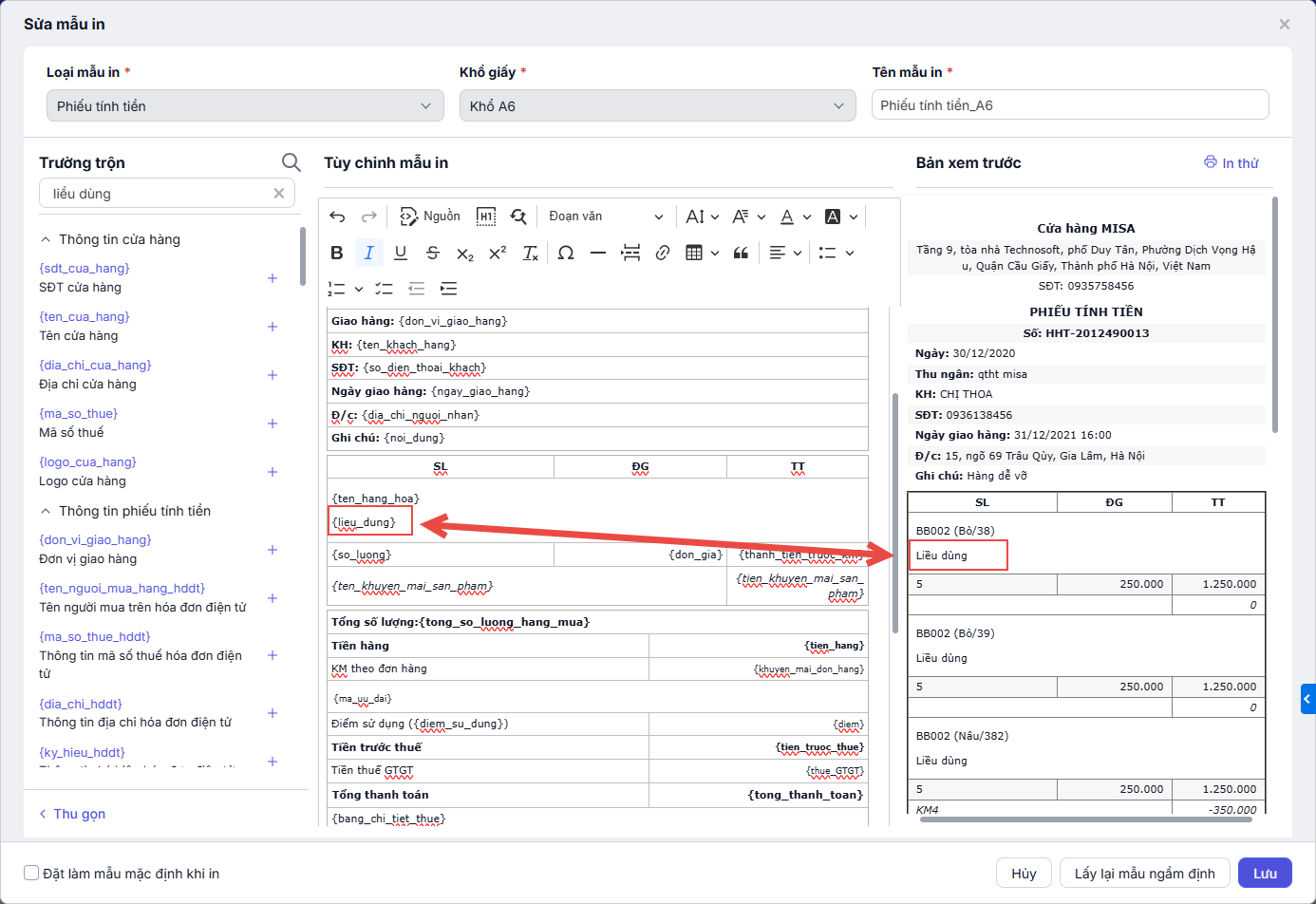This screenshot has width=1316, height=904.
Task: Open the Loại mẫu in dropdown
Action: tap(245, 106)
